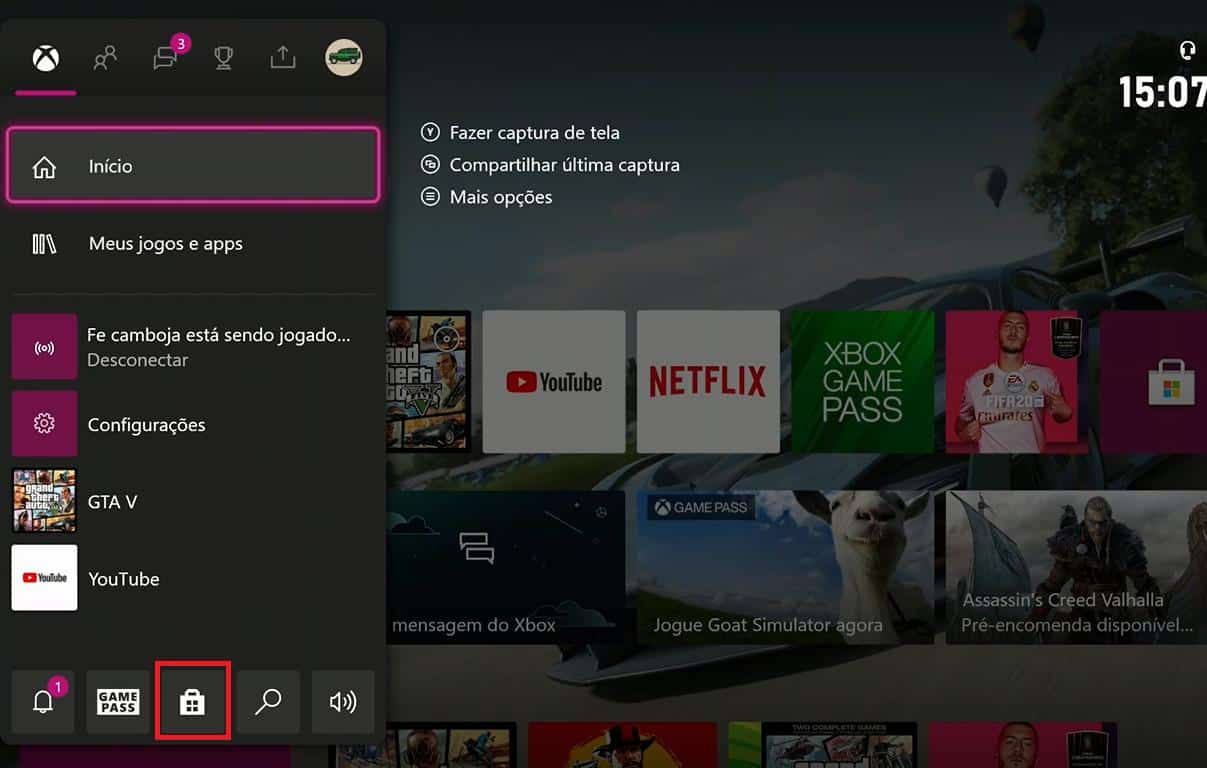Open the Capture and share tab

(283, 59)
